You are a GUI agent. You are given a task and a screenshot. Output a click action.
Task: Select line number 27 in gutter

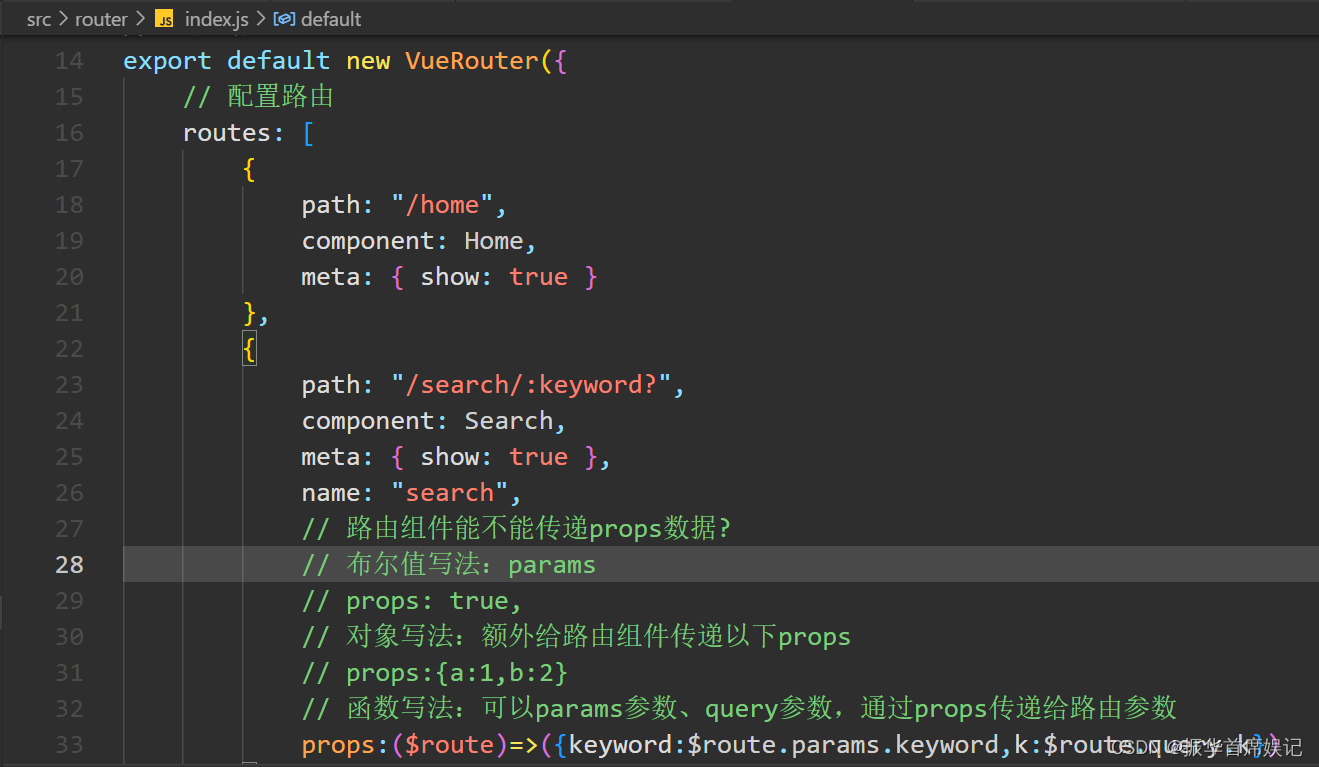tap(69, 529)
